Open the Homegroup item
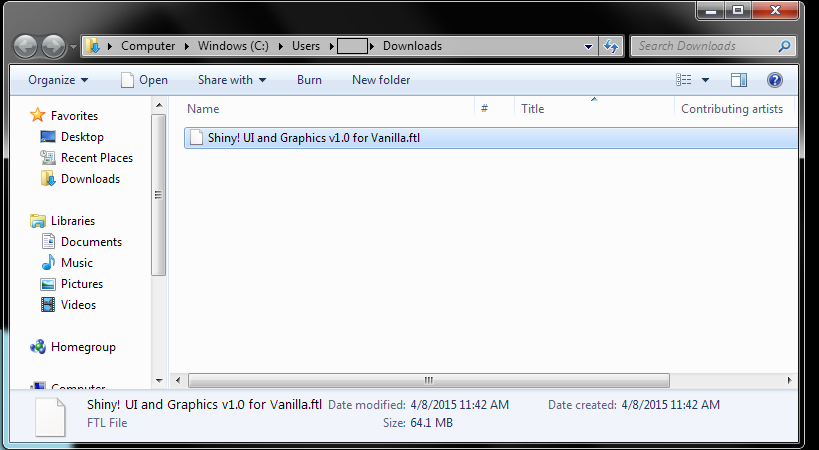 pos(83,347)
